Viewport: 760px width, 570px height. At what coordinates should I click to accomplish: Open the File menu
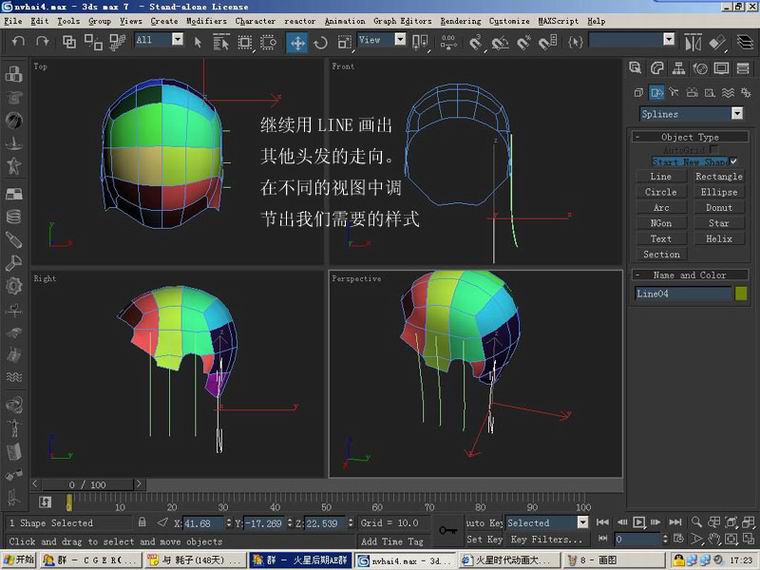click(13, 21)
